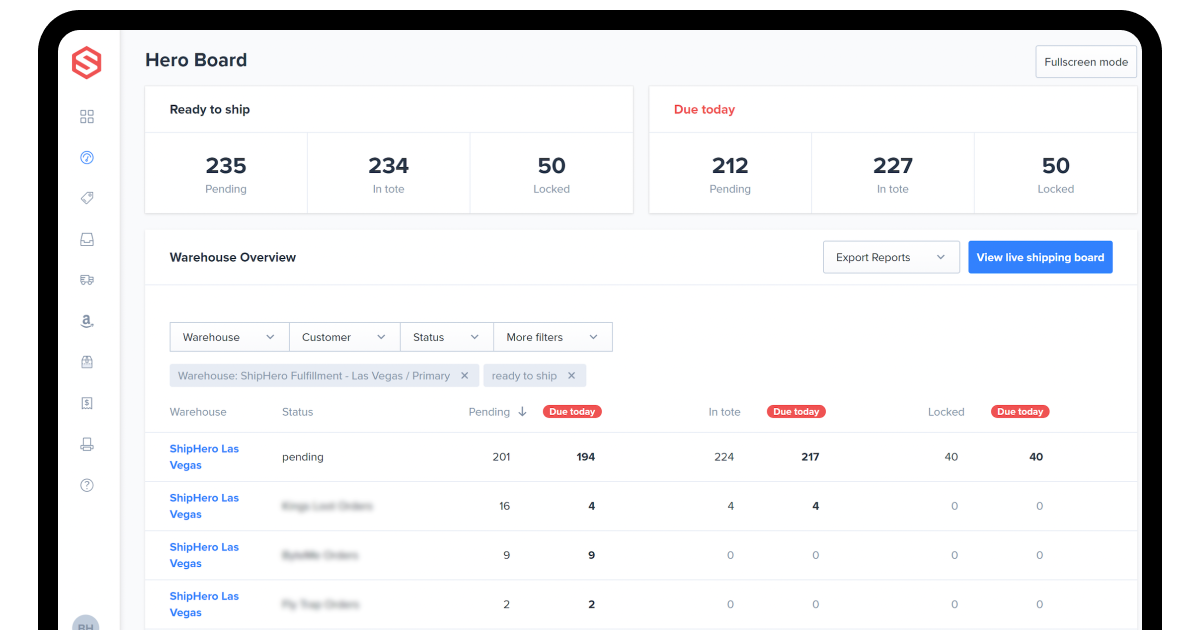Remove the ready to ship filter chip
The width and height of the screenshot is (1200, 630).
pyautogui.click(x=572, y=376)
